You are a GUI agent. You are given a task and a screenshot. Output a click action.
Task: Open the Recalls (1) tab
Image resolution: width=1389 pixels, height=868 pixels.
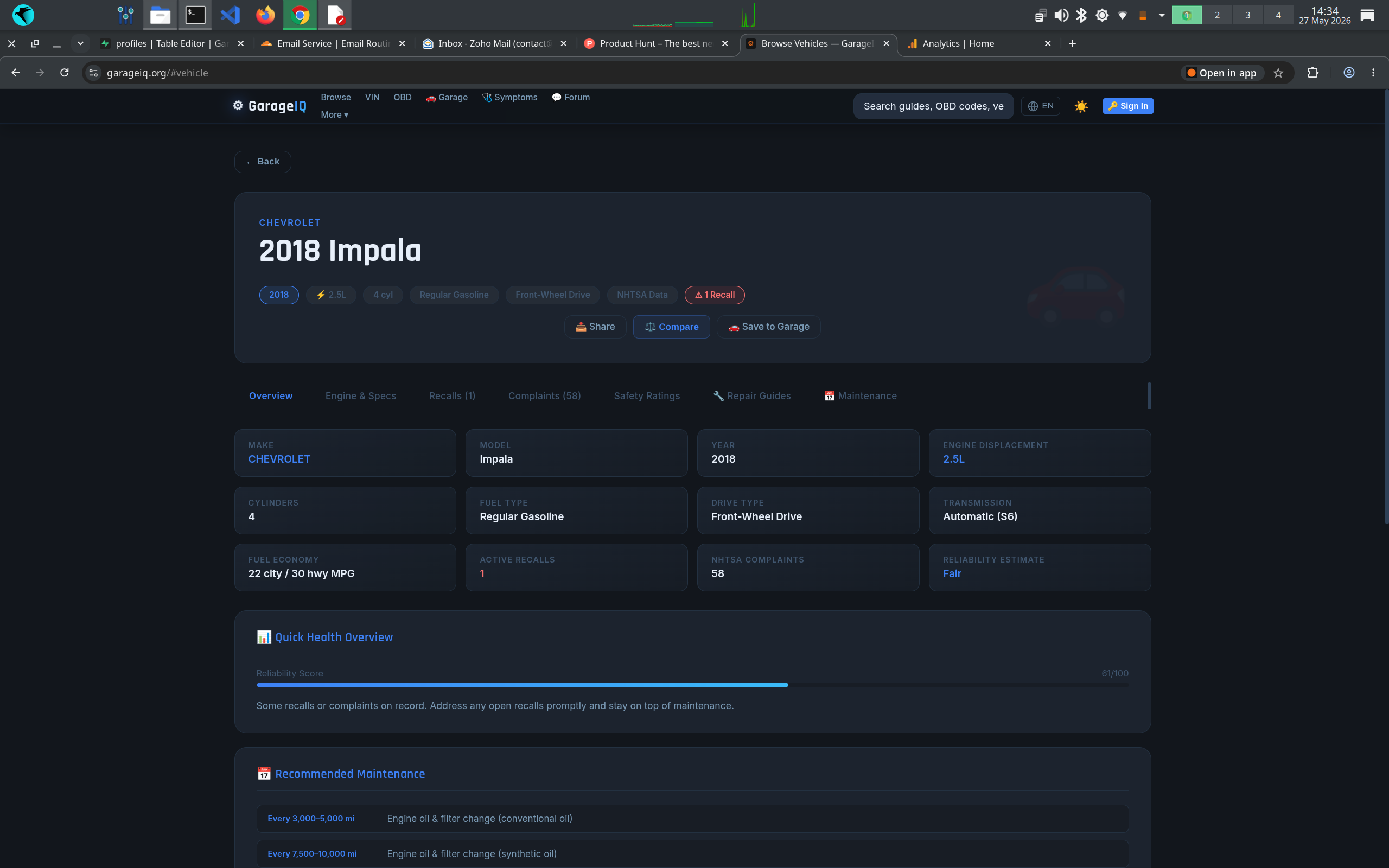pyautogui.click(x=453, y=396)
